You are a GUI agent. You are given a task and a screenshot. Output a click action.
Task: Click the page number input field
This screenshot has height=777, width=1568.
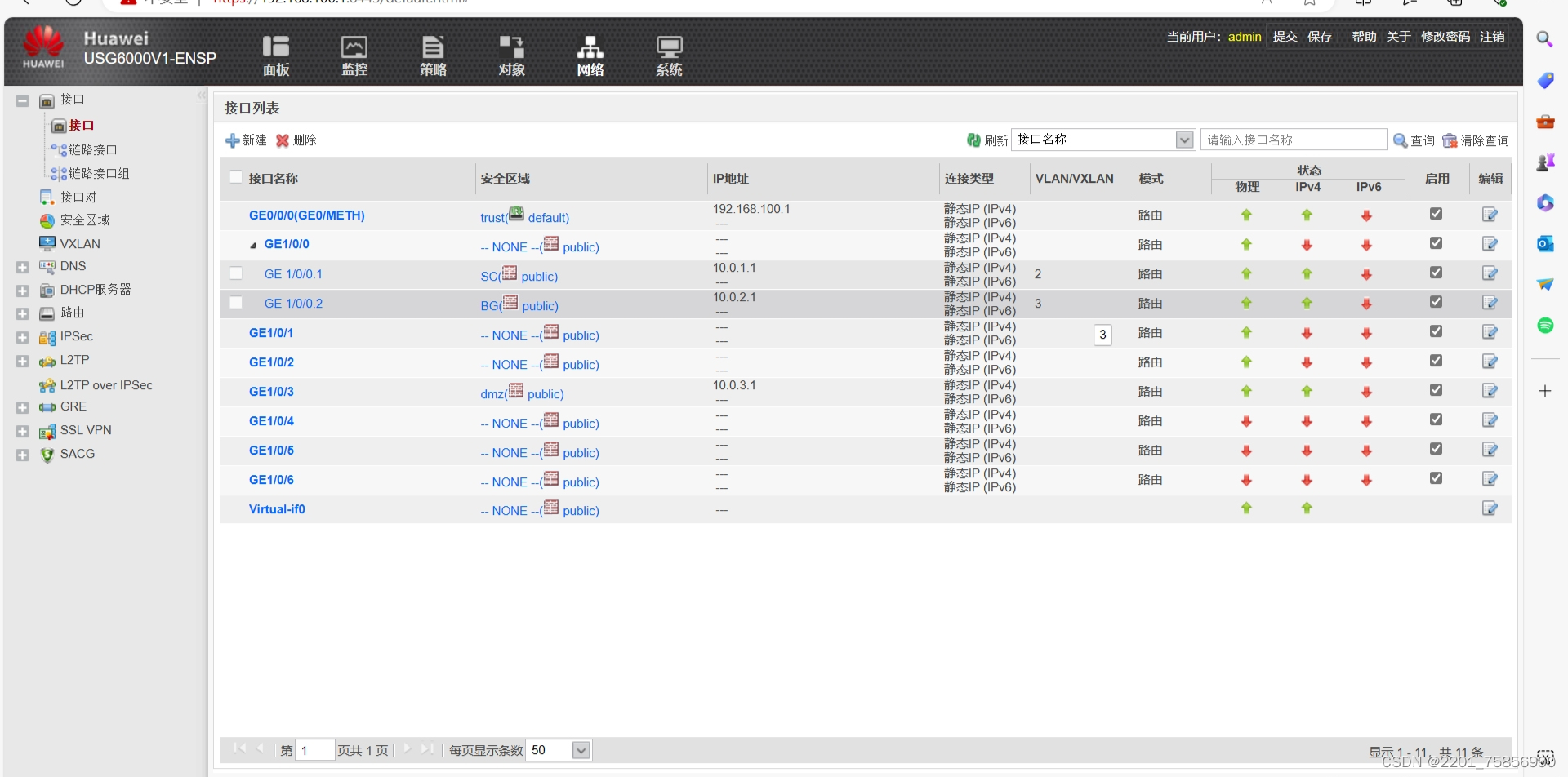(x=314, y=750)
